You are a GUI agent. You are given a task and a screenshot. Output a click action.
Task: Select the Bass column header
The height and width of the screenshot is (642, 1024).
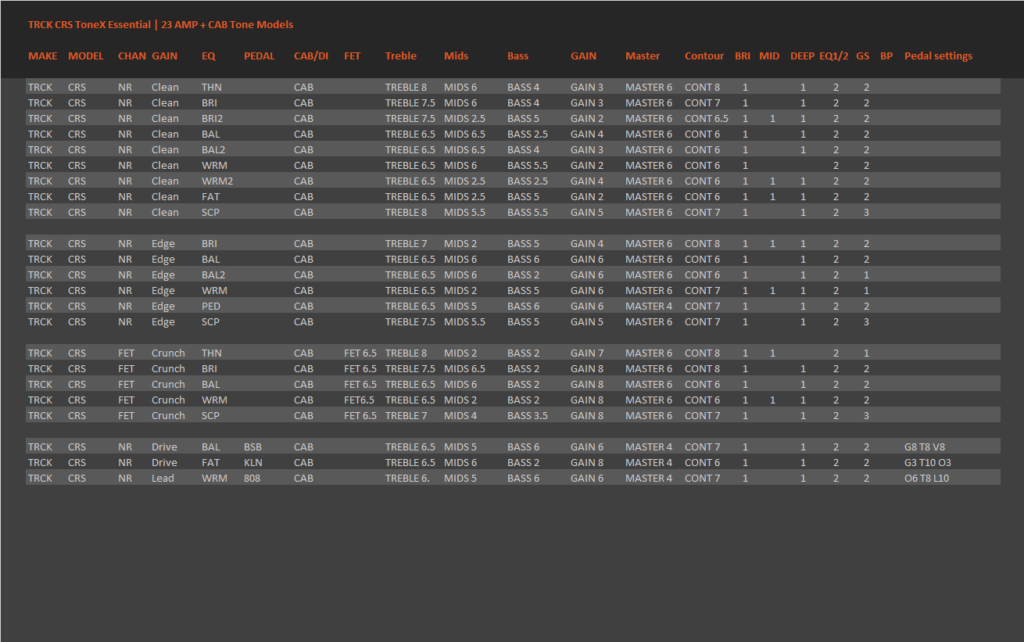click(x=518, y=56)
